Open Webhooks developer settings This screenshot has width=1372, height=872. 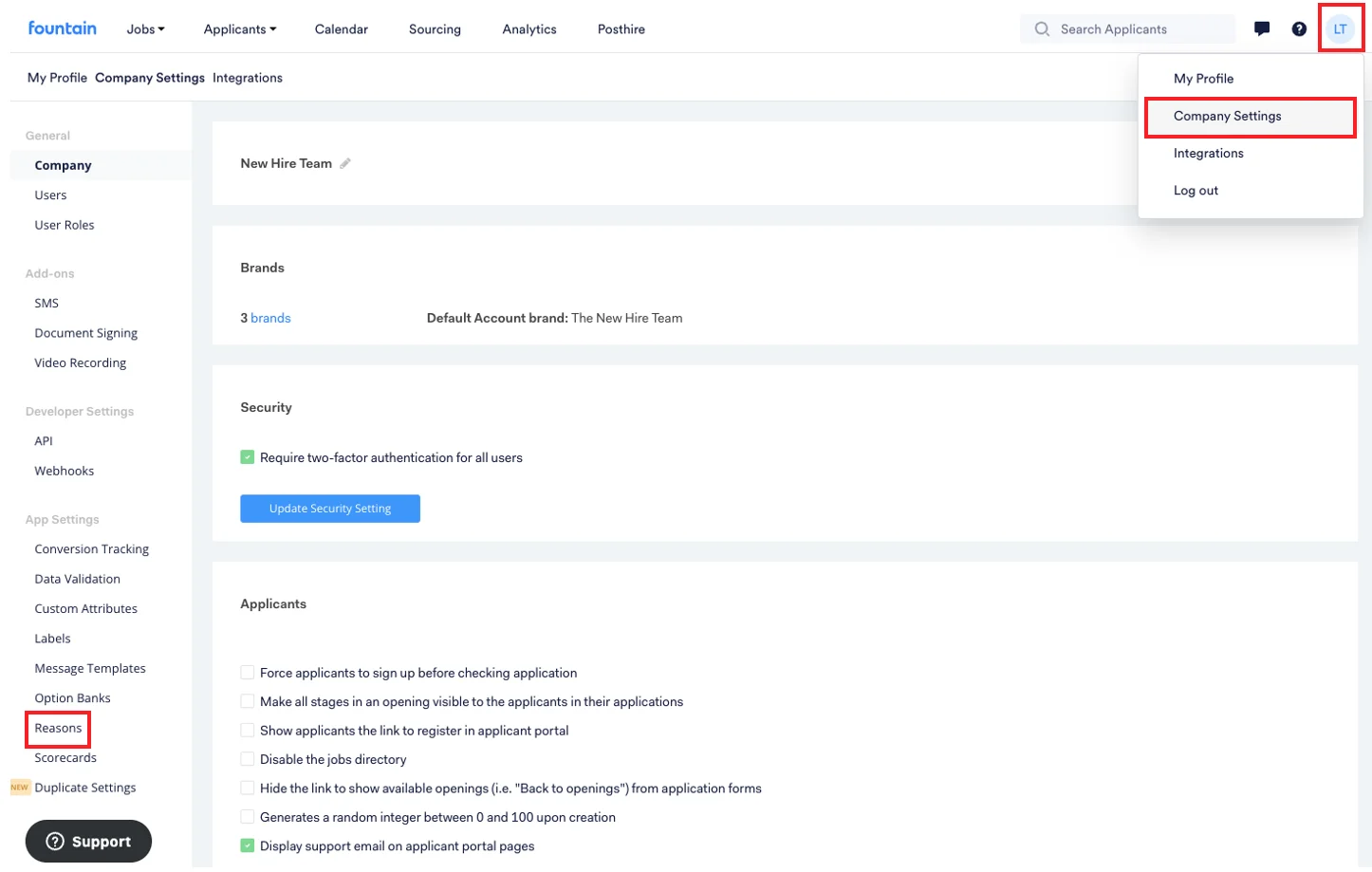tap(65, 471)
